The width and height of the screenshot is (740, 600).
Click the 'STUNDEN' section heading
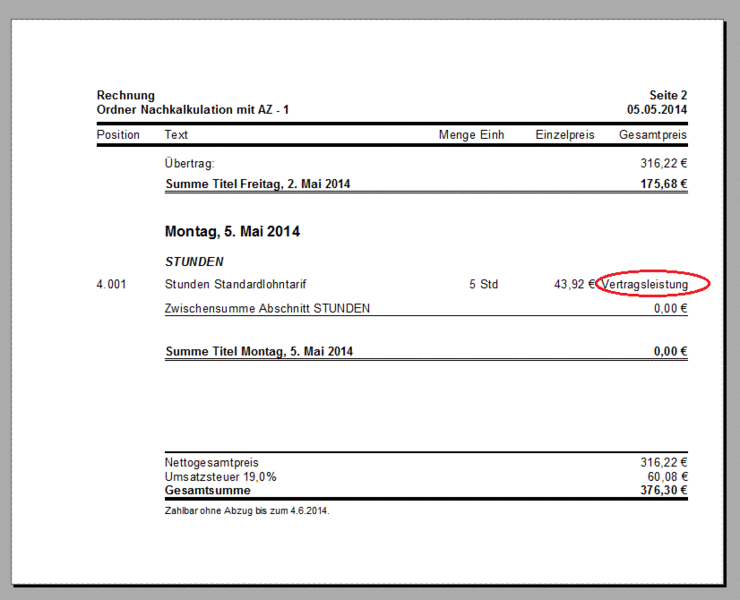[x=194, y=262]
